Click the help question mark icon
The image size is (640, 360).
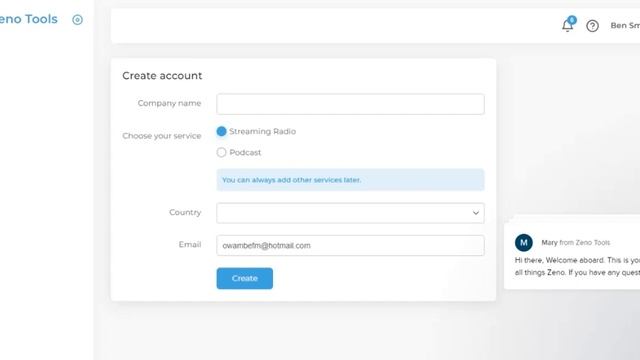pyautogui.click(x=592, y=26)
